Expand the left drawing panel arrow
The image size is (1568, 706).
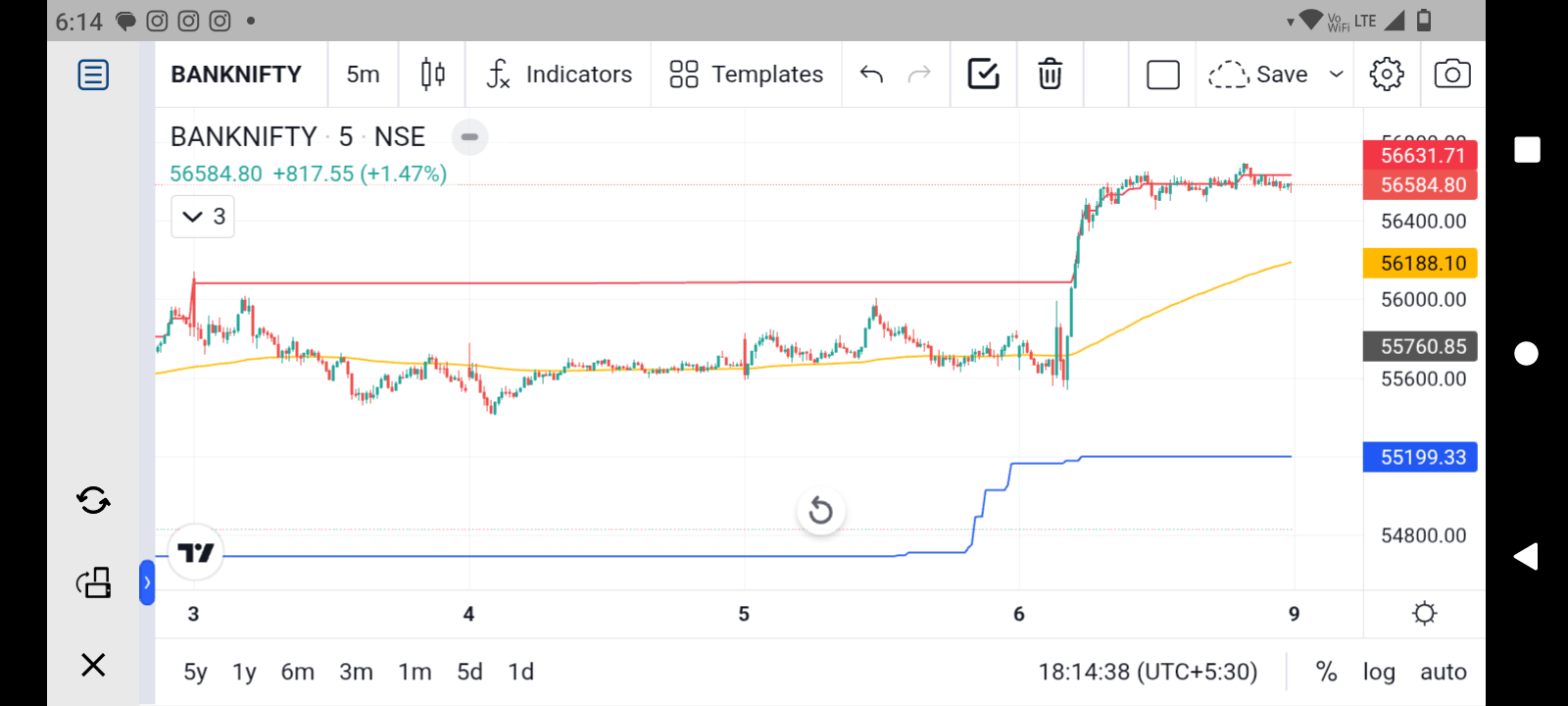[x=147, y=582]
